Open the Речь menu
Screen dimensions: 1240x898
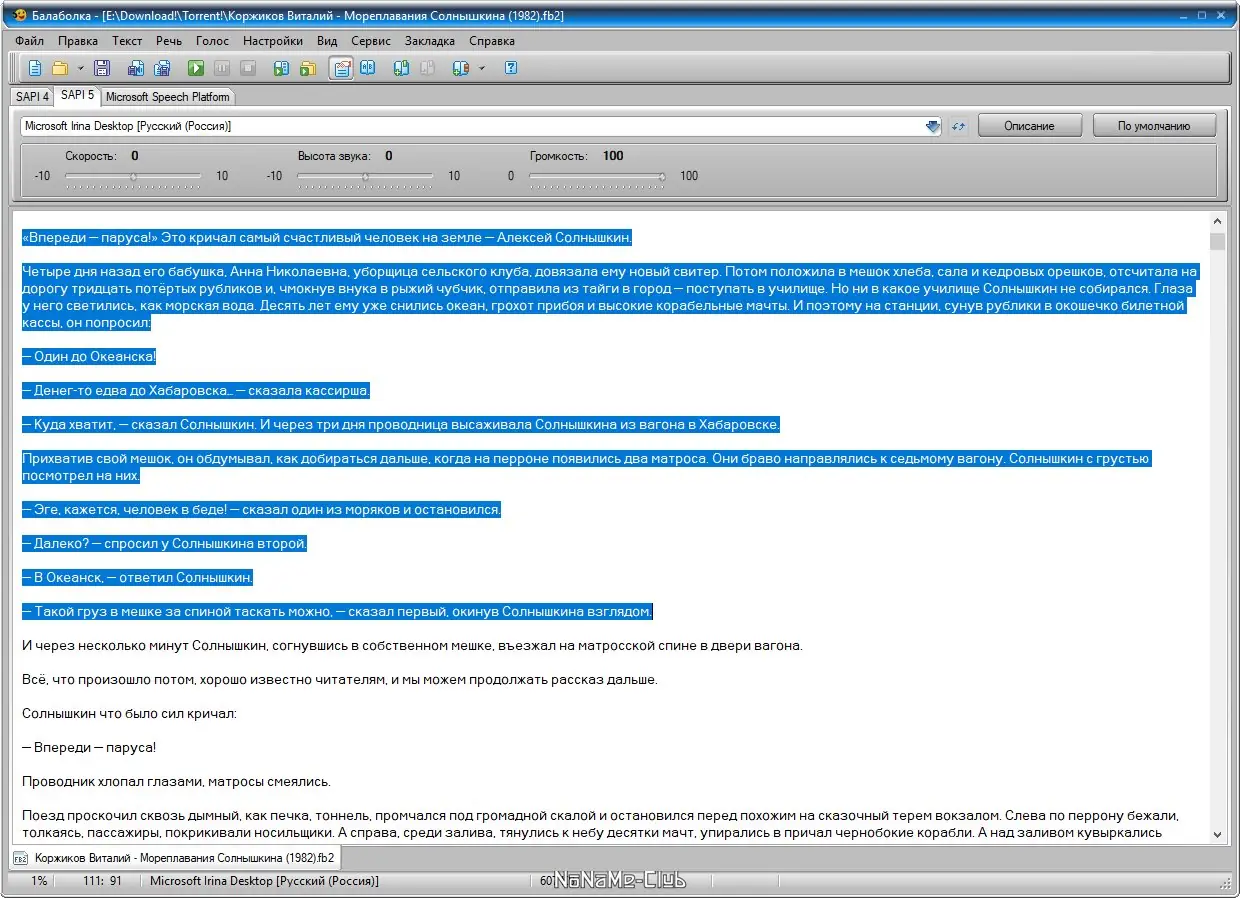[x=169, y=41]
